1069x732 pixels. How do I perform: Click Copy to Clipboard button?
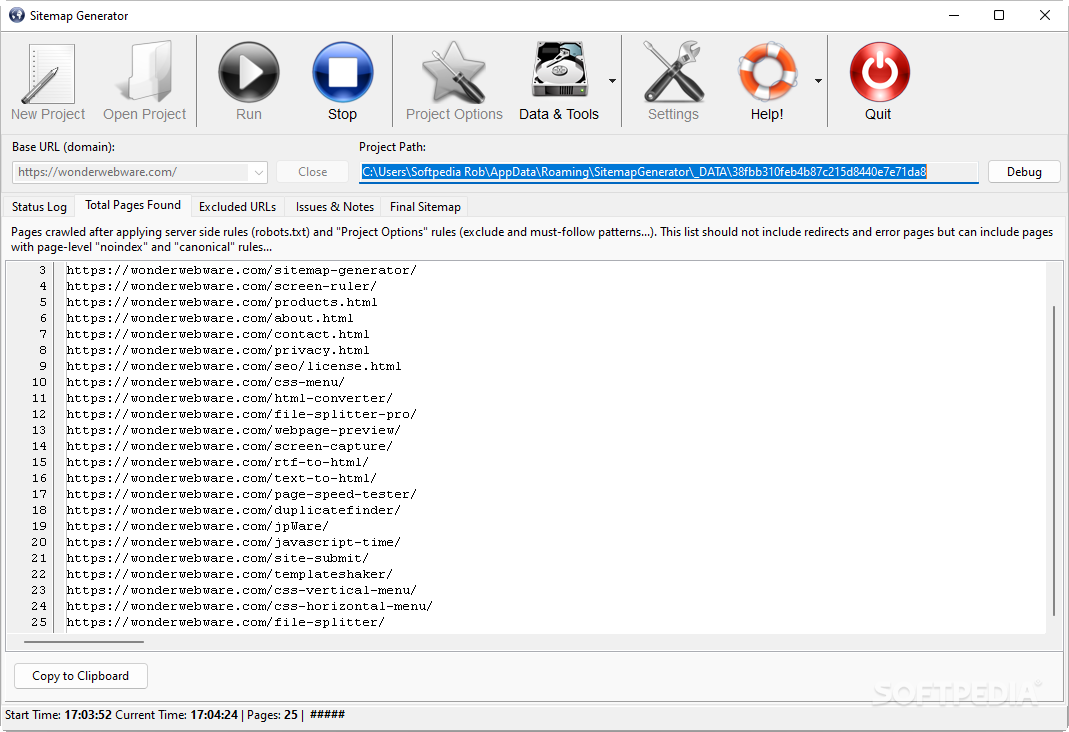point(80,676)
